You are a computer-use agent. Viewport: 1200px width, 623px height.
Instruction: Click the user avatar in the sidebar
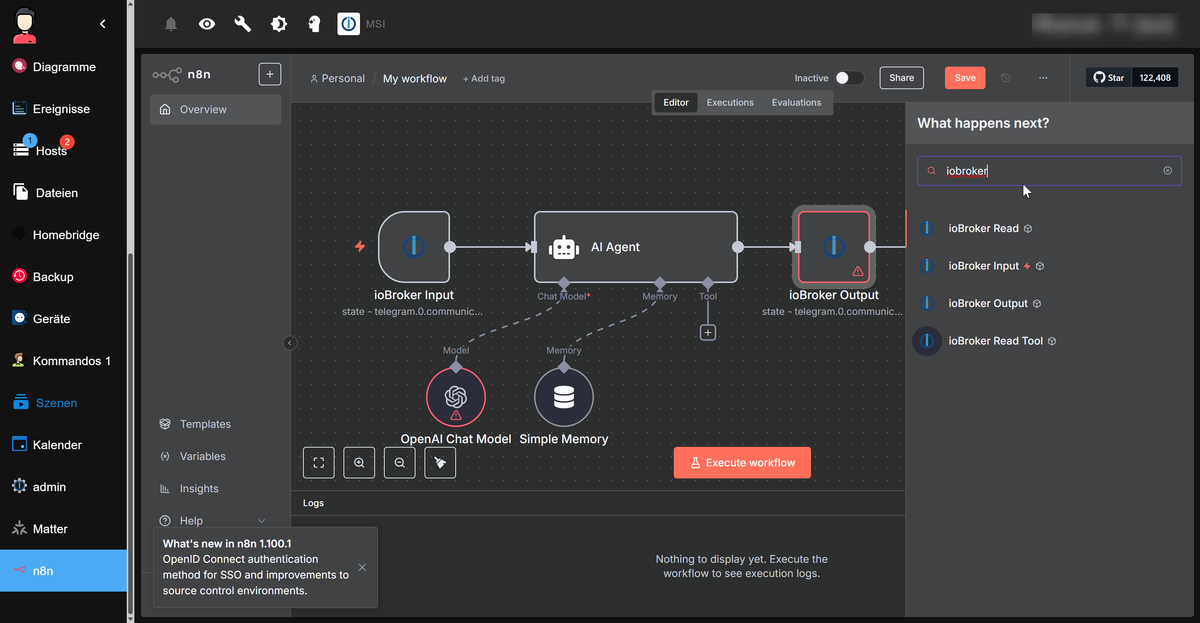point(25,24)
